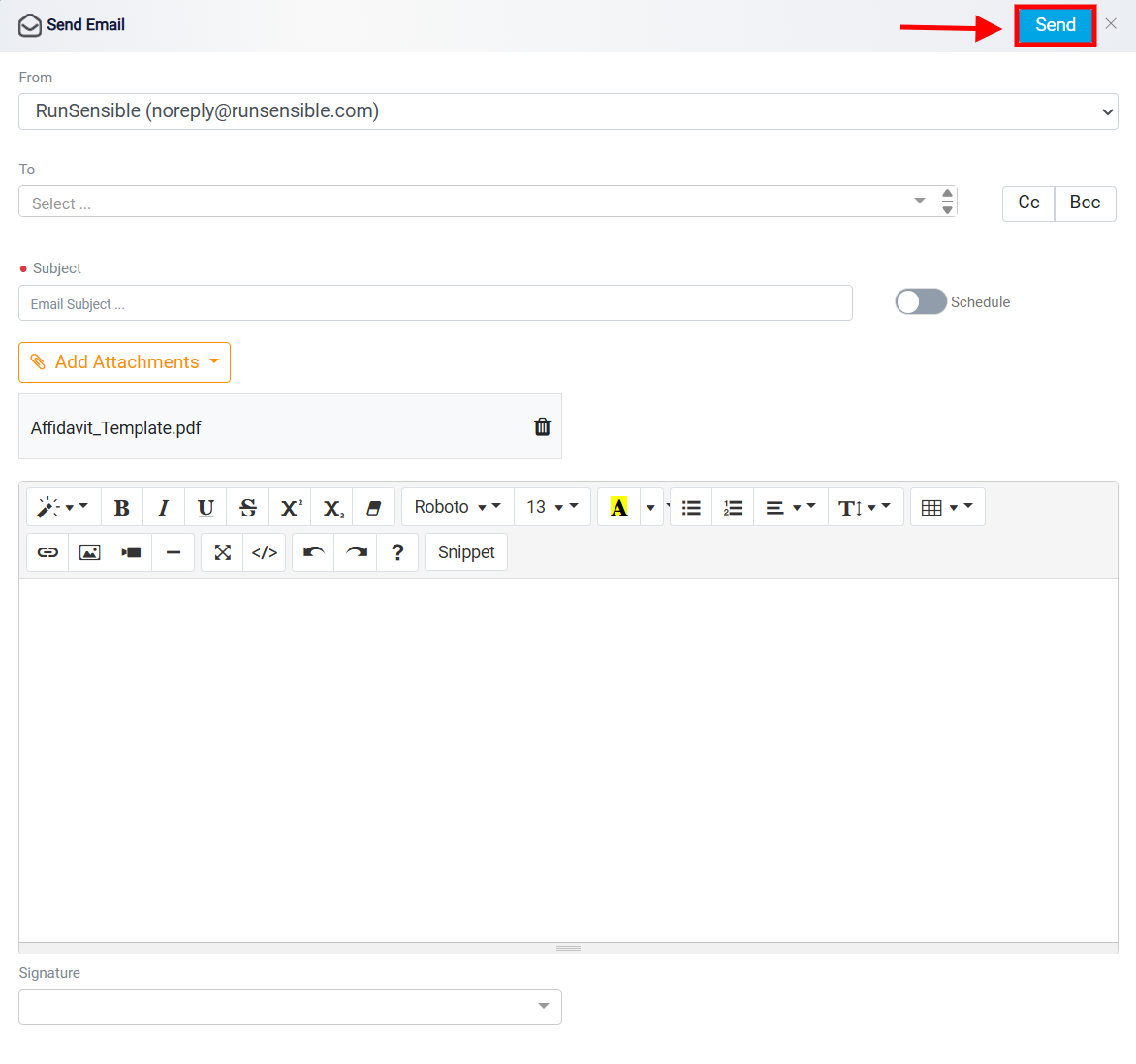The width and height of the screenshot is (1136, 1064).
Task: Click inside the email body editor
Action: pyautogui.click(x=568, y=760)
